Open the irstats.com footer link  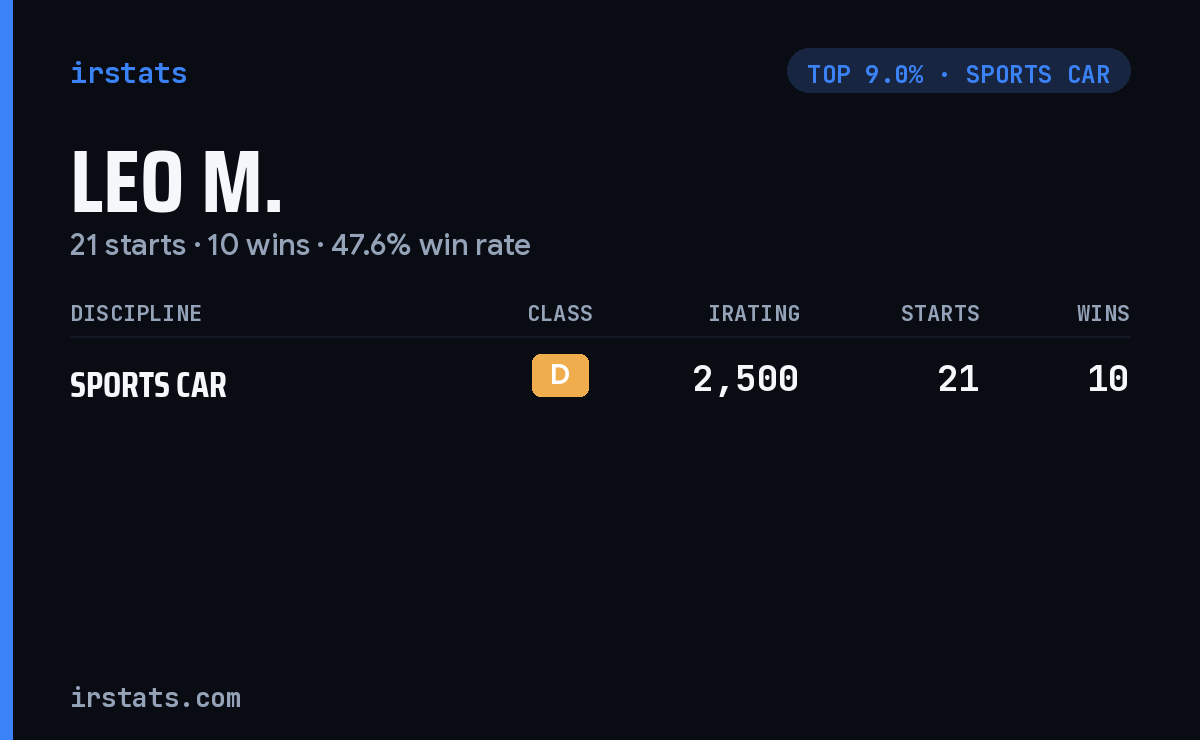[x=155, y=697]
